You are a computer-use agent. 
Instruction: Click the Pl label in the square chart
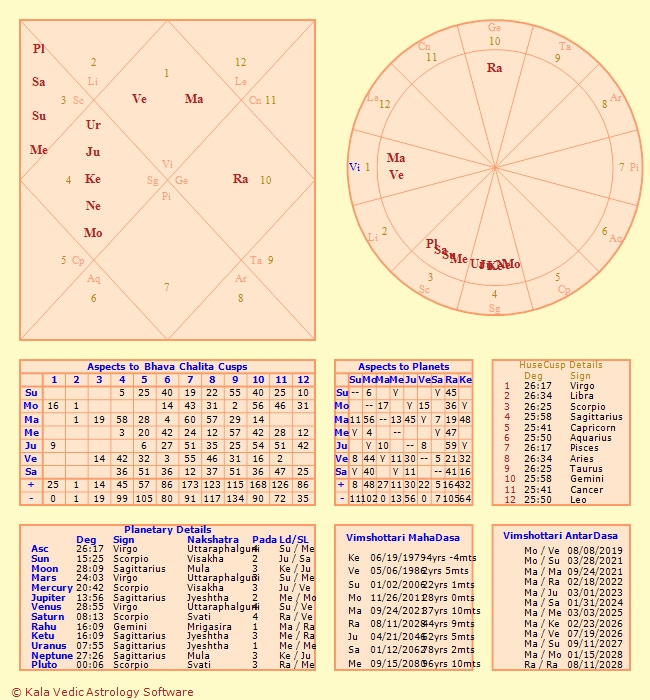click(x=39, y=48)
